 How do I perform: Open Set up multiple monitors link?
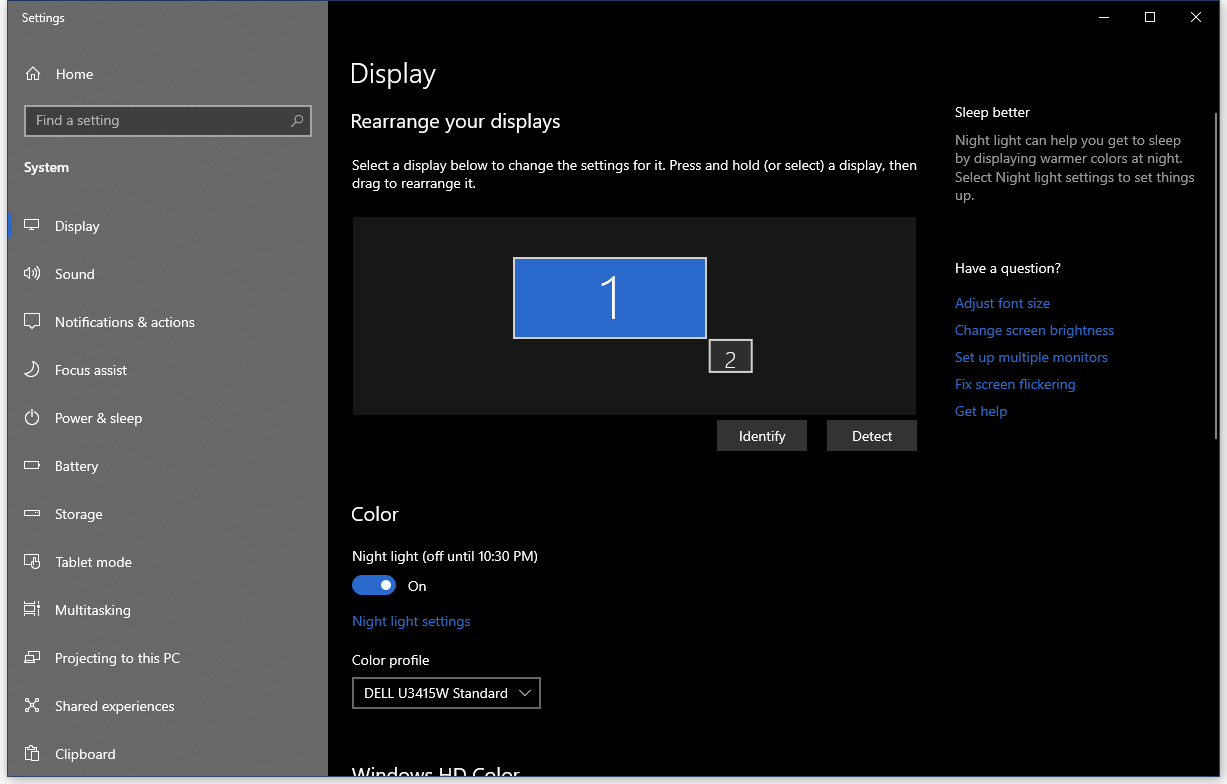pyautogui.click(x=1031, y=357)
